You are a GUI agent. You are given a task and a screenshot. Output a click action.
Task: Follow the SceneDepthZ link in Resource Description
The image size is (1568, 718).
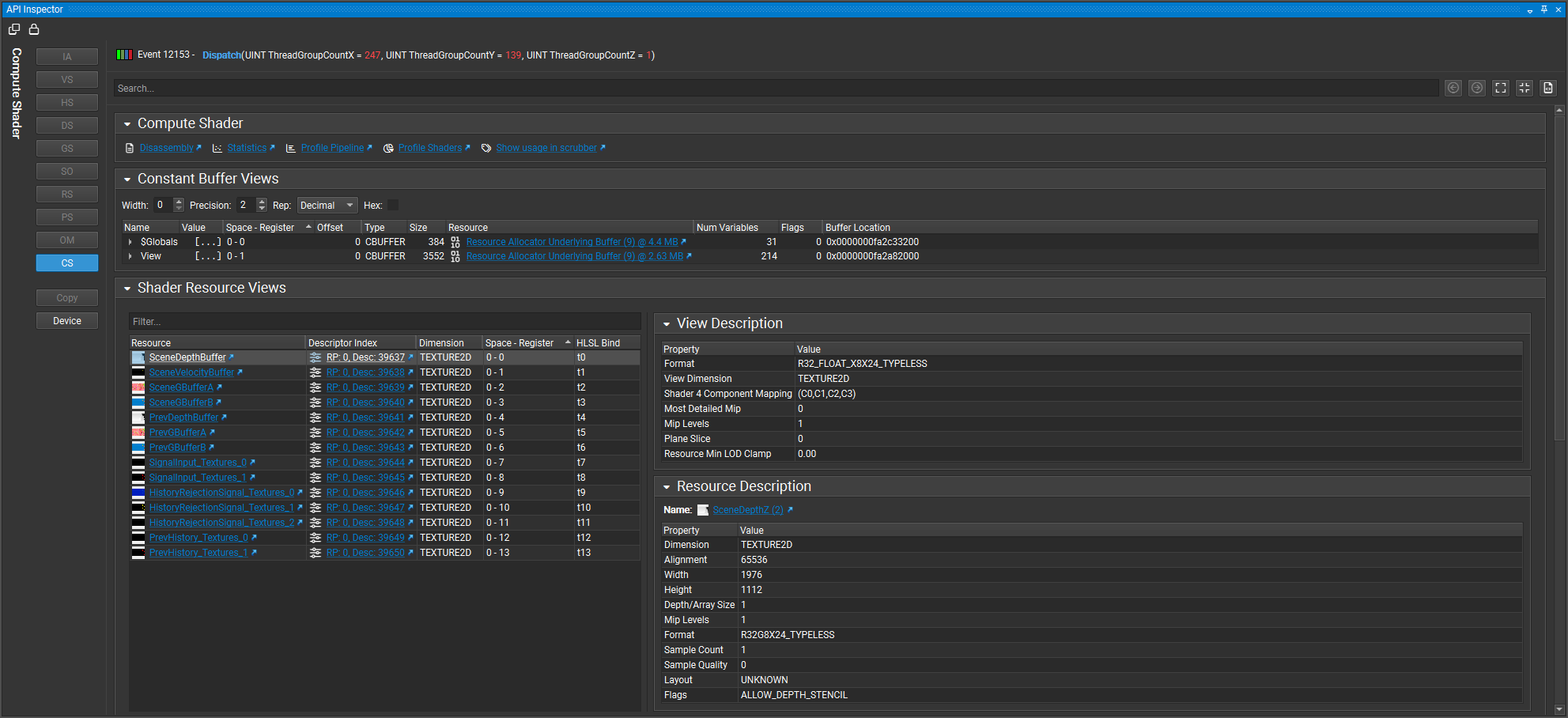[x=746, y=509]
